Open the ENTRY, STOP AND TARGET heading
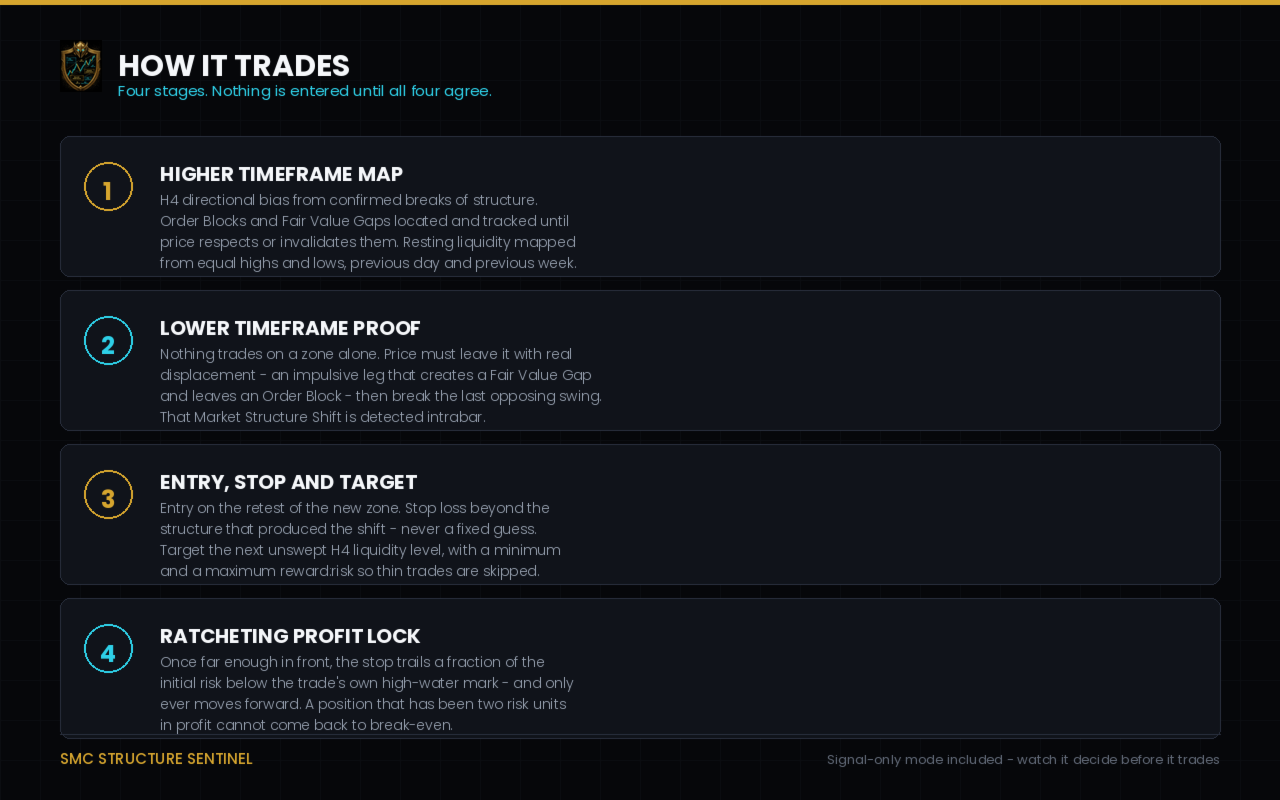This screenshot has height=800, width=1280. tap(288, 482)
